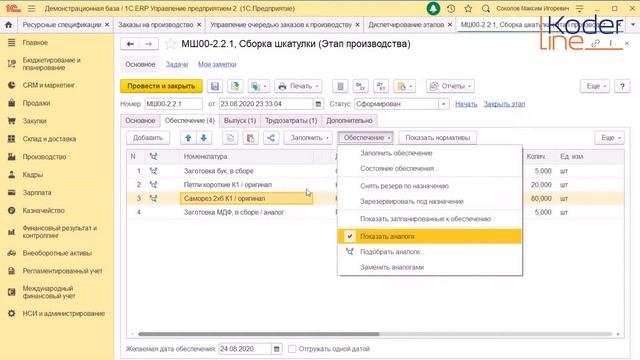The height and width of the screenshot is (360, 640).
Task: Open the Задачи link
Action: [177, 64]
